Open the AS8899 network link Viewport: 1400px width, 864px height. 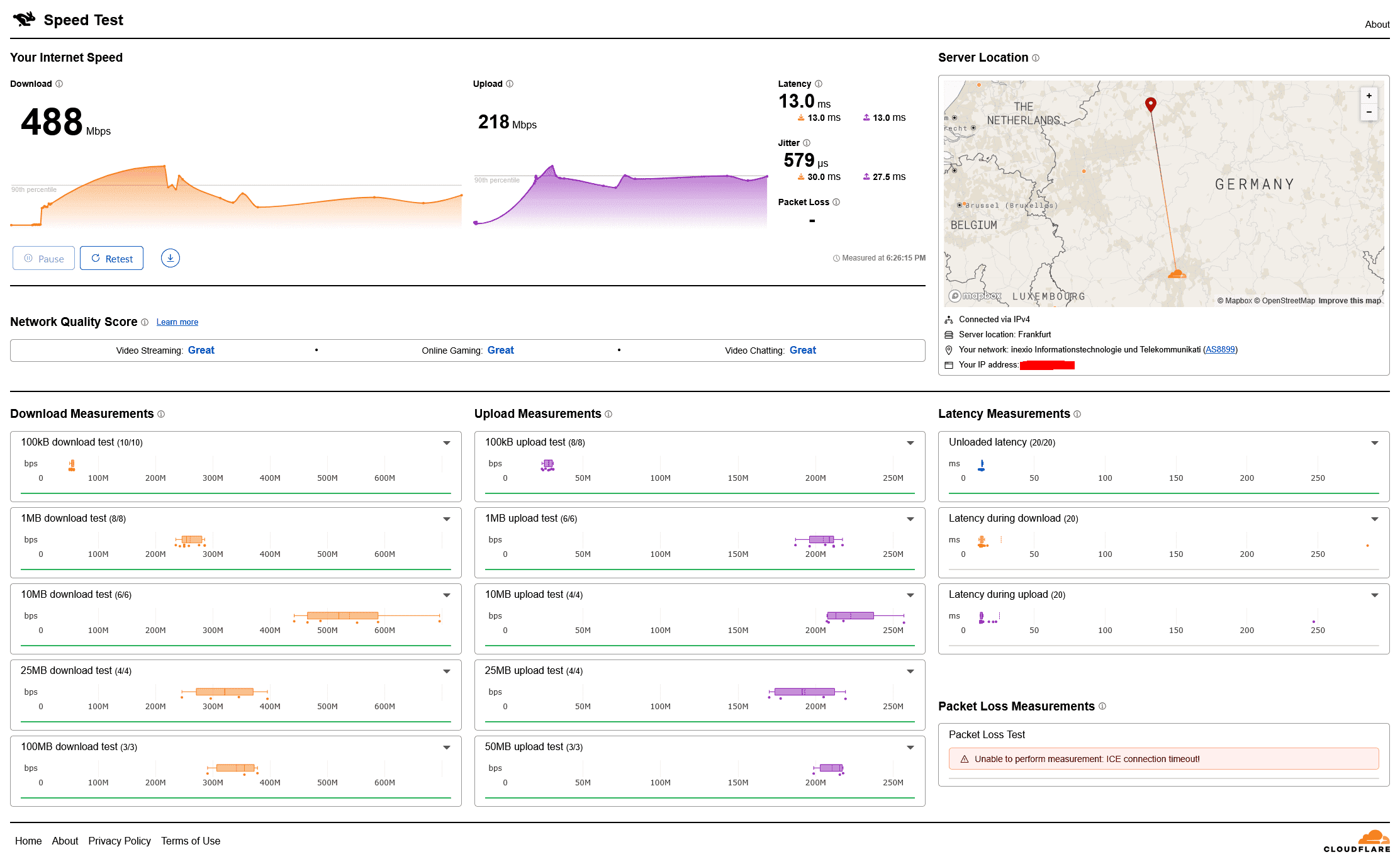[x=1220, y=350]
